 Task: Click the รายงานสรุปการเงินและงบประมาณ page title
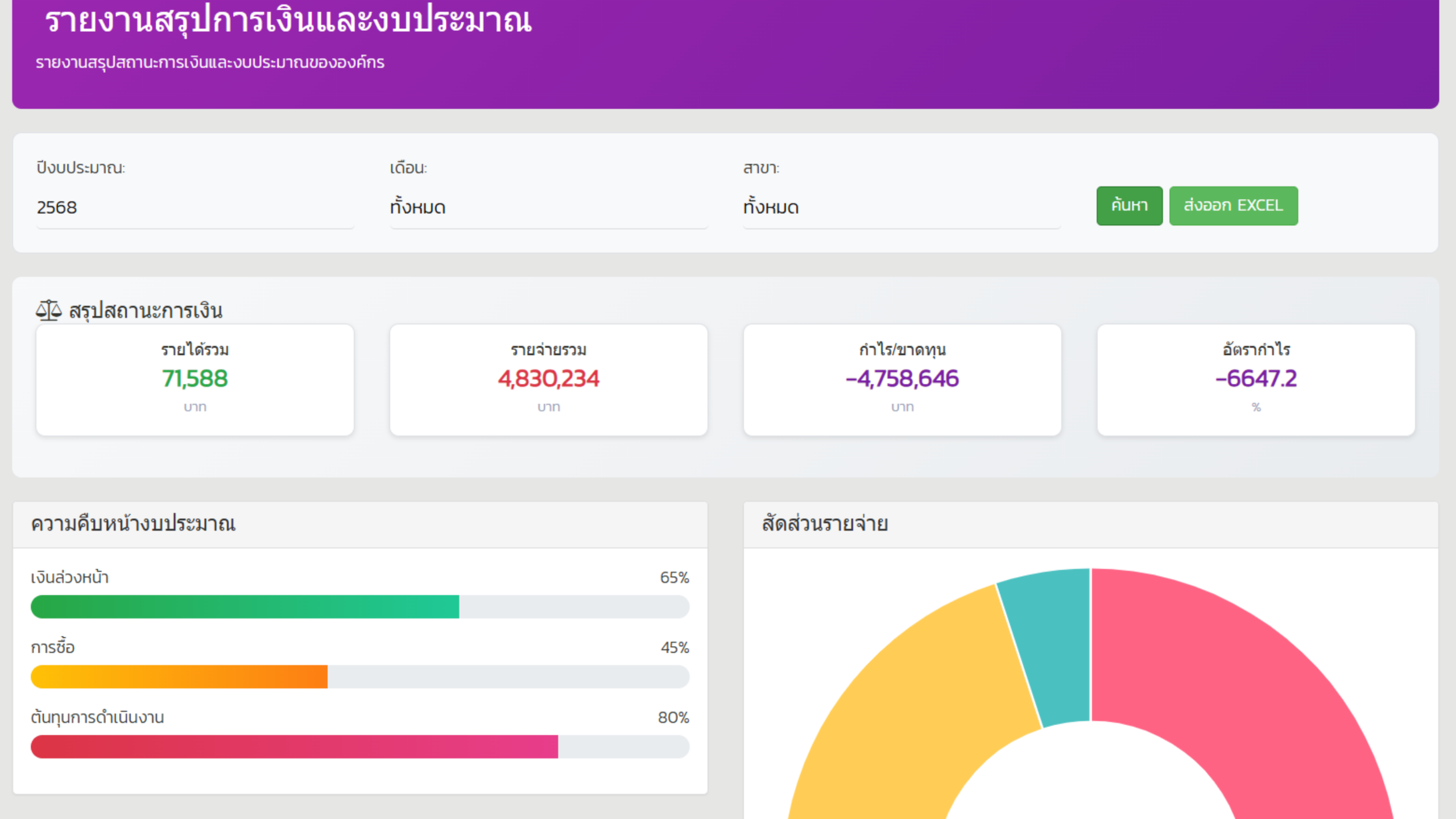coord(288,20)
